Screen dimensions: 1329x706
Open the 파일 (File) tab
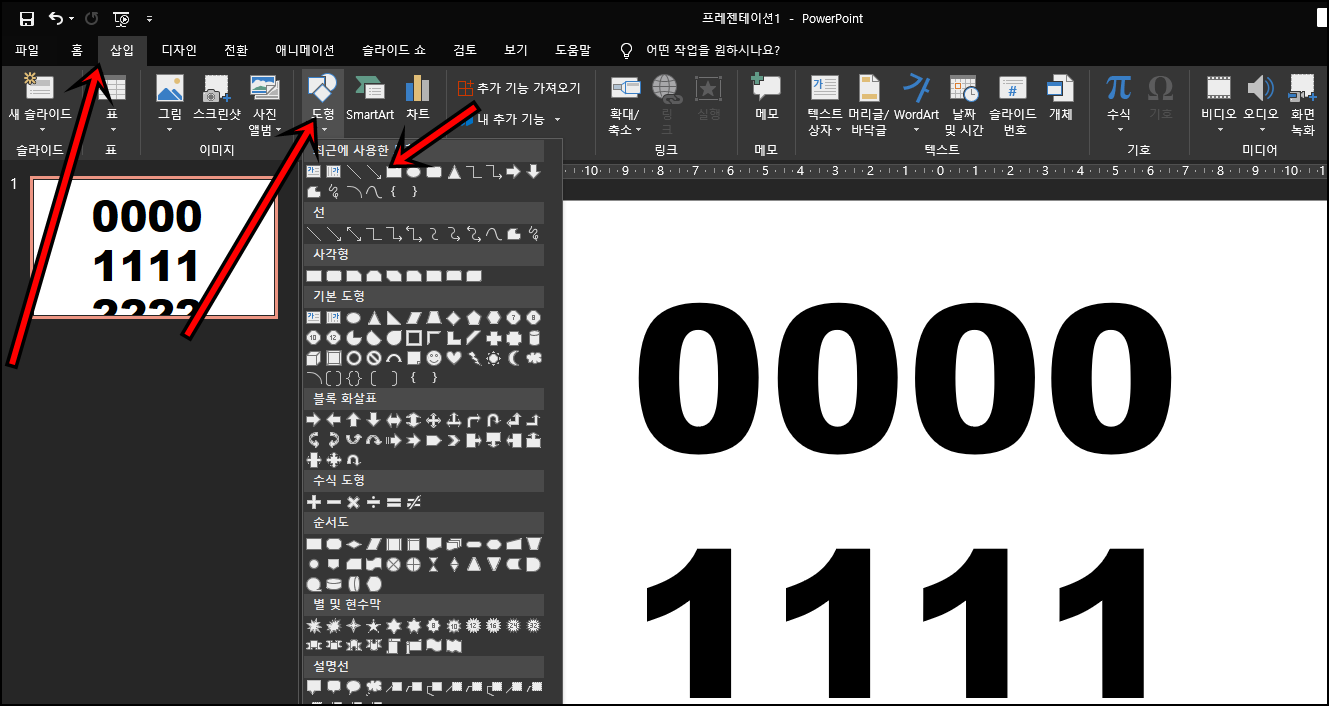(x=27, y=50)
